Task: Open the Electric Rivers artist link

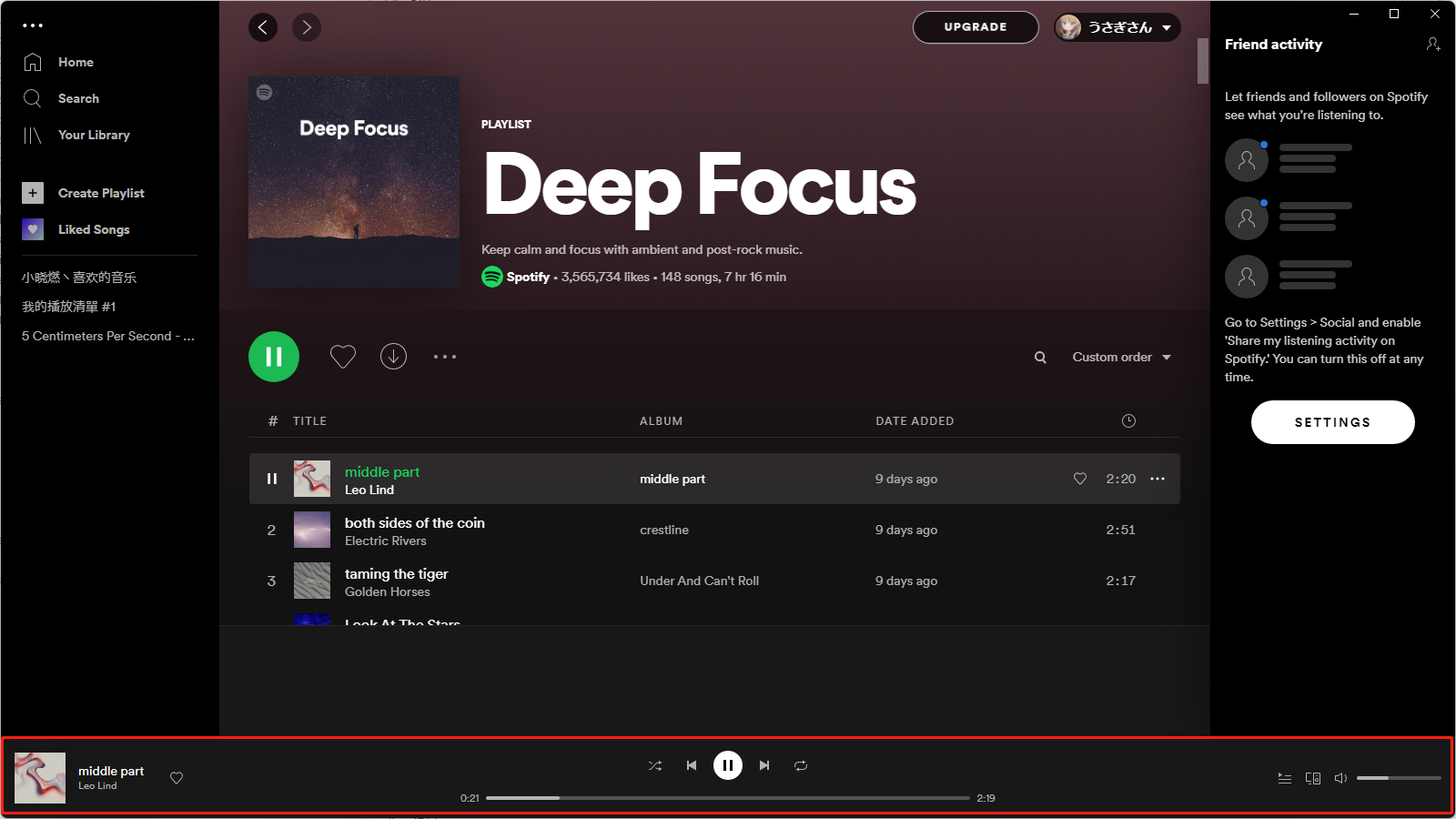Action: [386, 541]
